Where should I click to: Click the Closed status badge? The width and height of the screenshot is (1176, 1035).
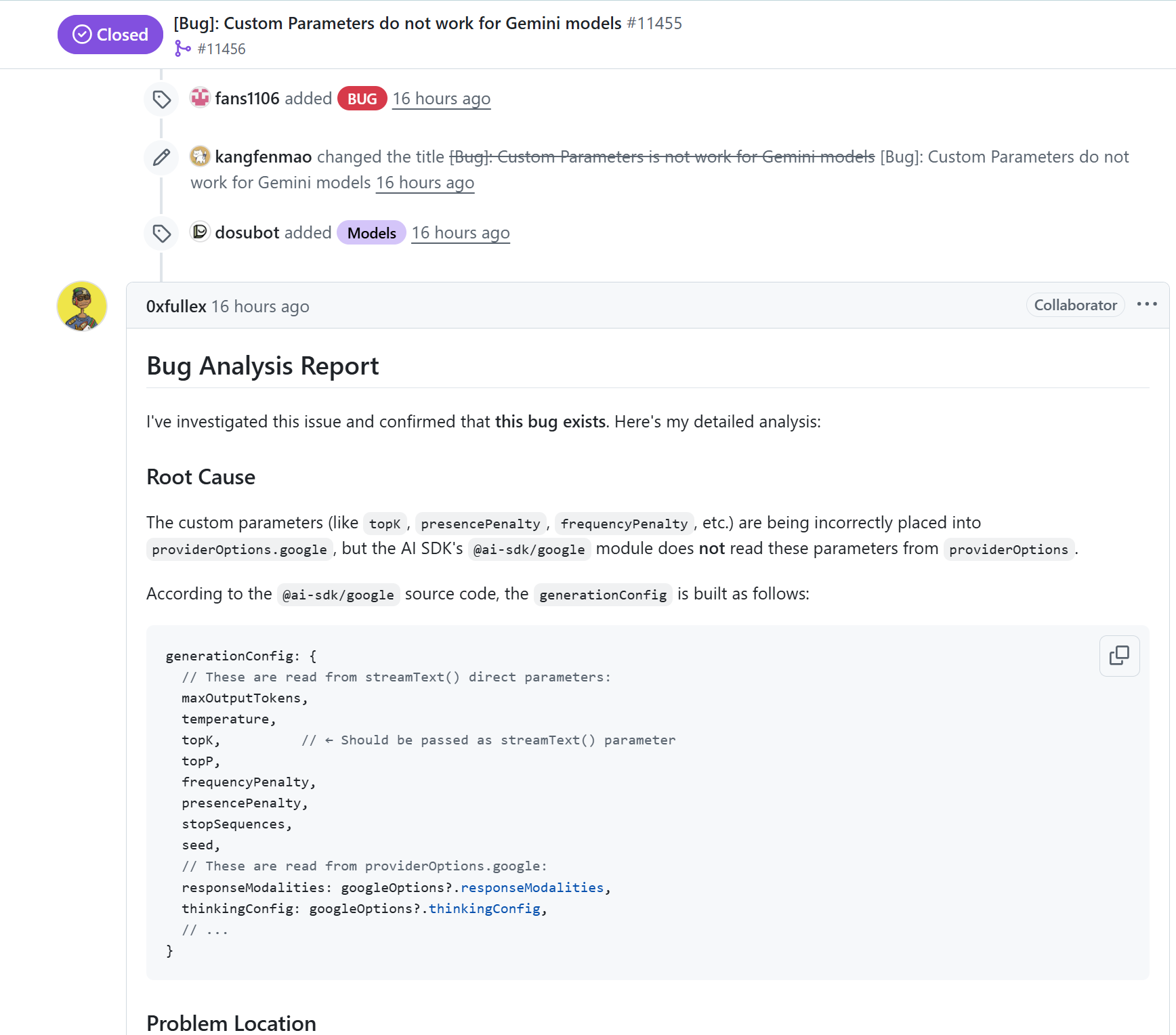click(x=110, y=35)
